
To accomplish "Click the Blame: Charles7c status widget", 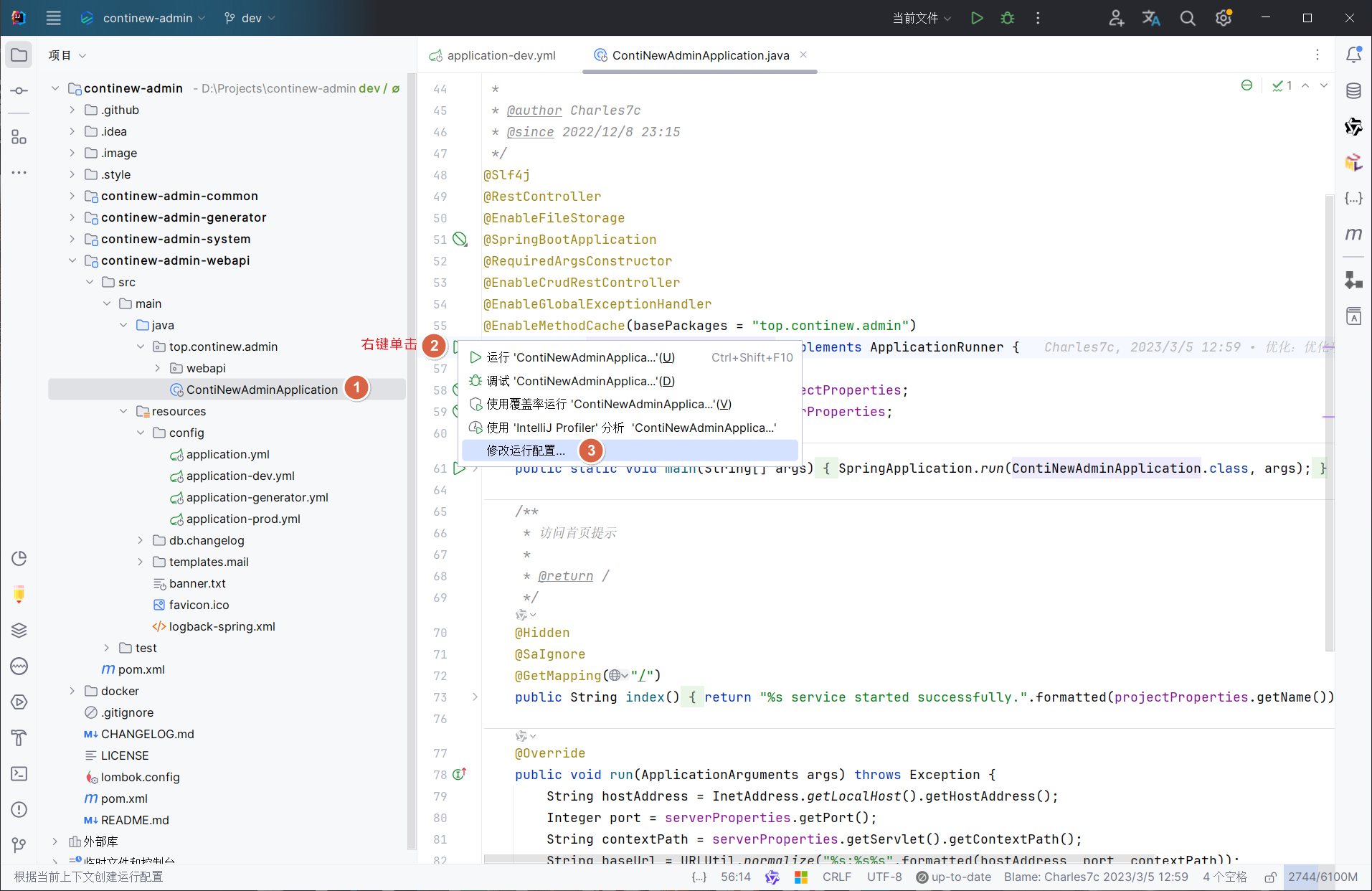I will click(1096, 877).
